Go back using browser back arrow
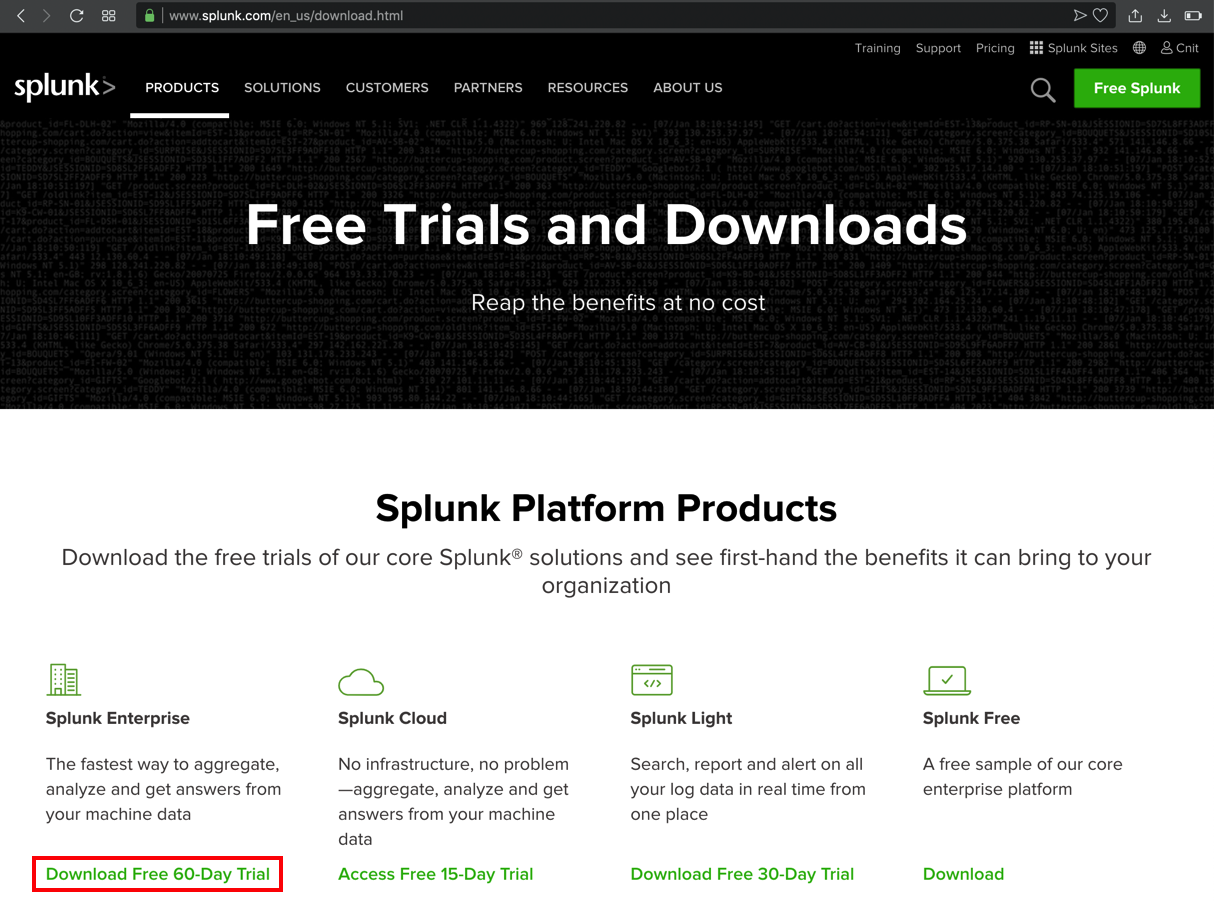This screenshot has width=1214, height=904. point(21,16)
